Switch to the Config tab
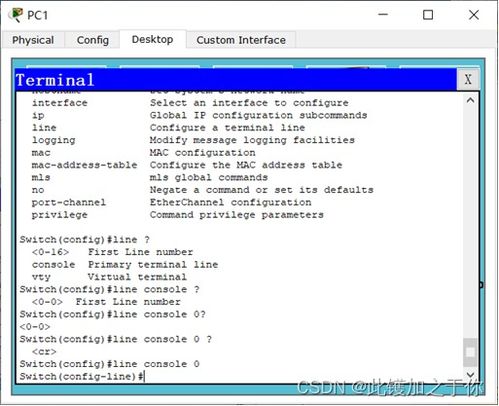The height and width of the screenshot is (406, 499). coord(93,40)
